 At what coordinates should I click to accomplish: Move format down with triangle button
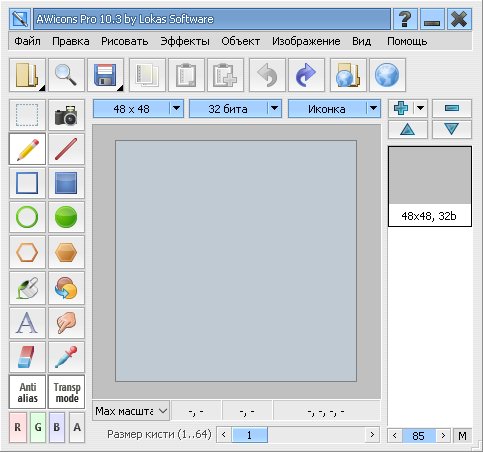[452, 129]
